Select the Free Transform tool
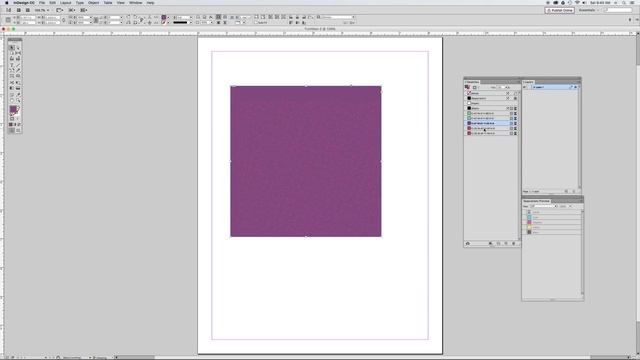The width and height of the screenshot is (640, 360). click(18, 82)
